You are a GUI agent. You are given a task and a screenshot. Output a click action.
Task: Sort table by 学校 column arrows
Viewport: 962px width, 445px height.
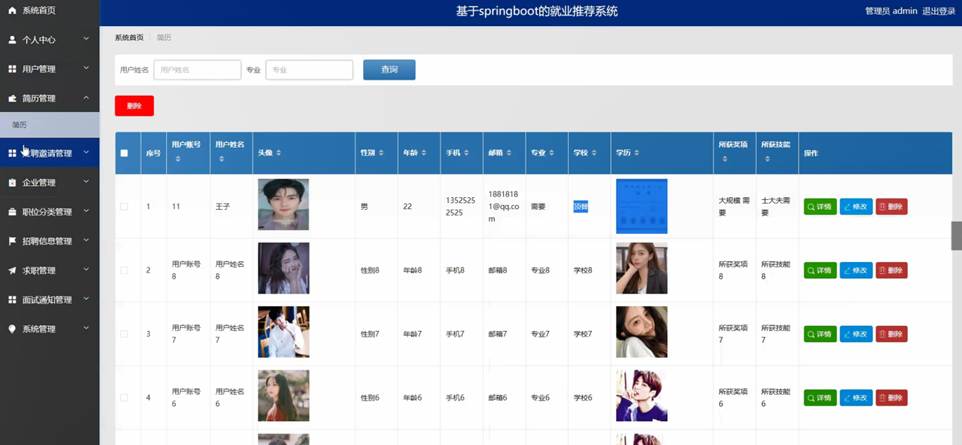click(x=594, y=152)
